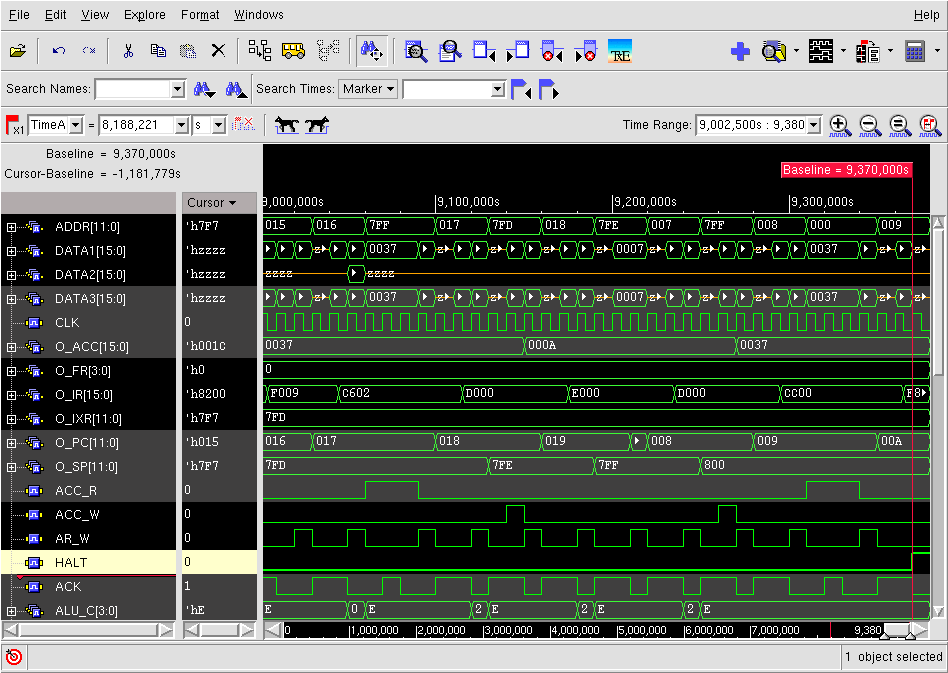This screenshot has width=948, height=673.
Task: Open file with the folder icon
Action: coord(18,51)
